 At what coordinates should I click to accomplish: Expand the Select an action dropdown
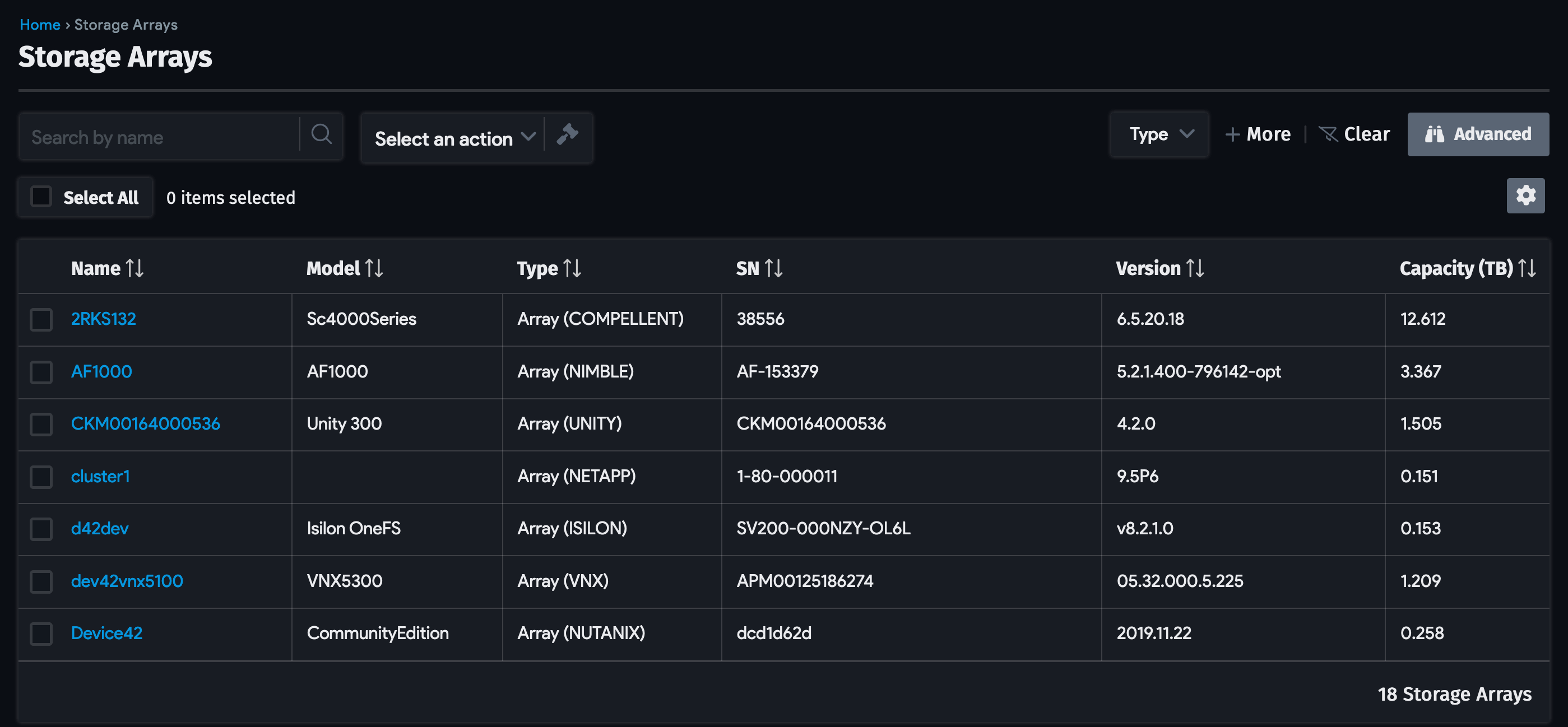click(453, 139)
